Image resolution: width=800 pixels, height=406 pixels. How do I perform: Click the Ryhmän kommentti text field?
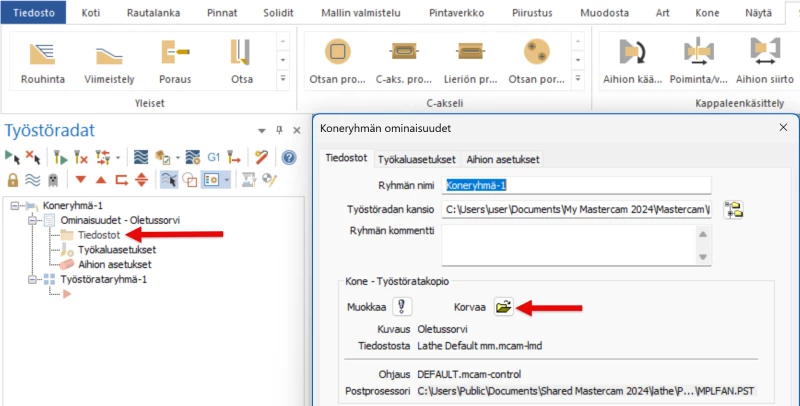pos(569,243)
